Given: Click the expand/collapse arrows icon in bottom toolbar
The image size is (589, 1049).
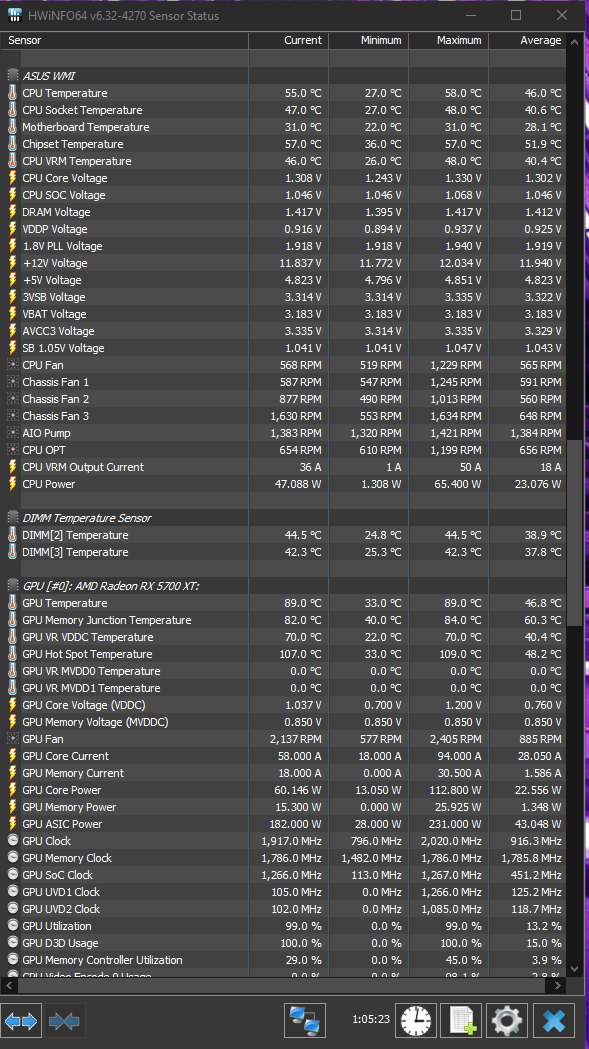Looking at the screenshot, I should point(21,1021).
